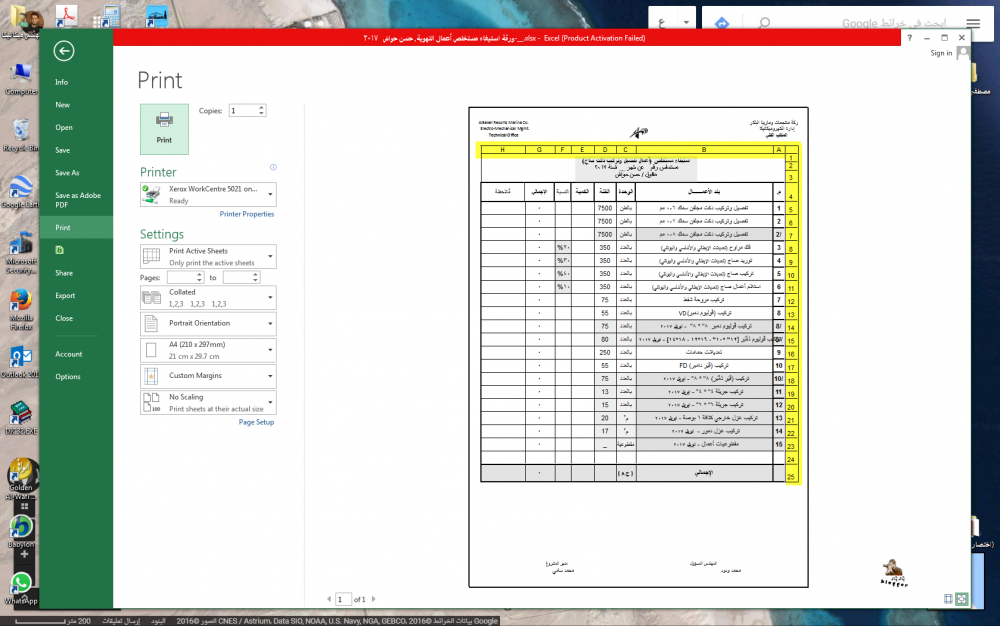The image size is (1000, 626).
Task: Open Babylon desktop shortcut
Action: (x=21, y=531)
